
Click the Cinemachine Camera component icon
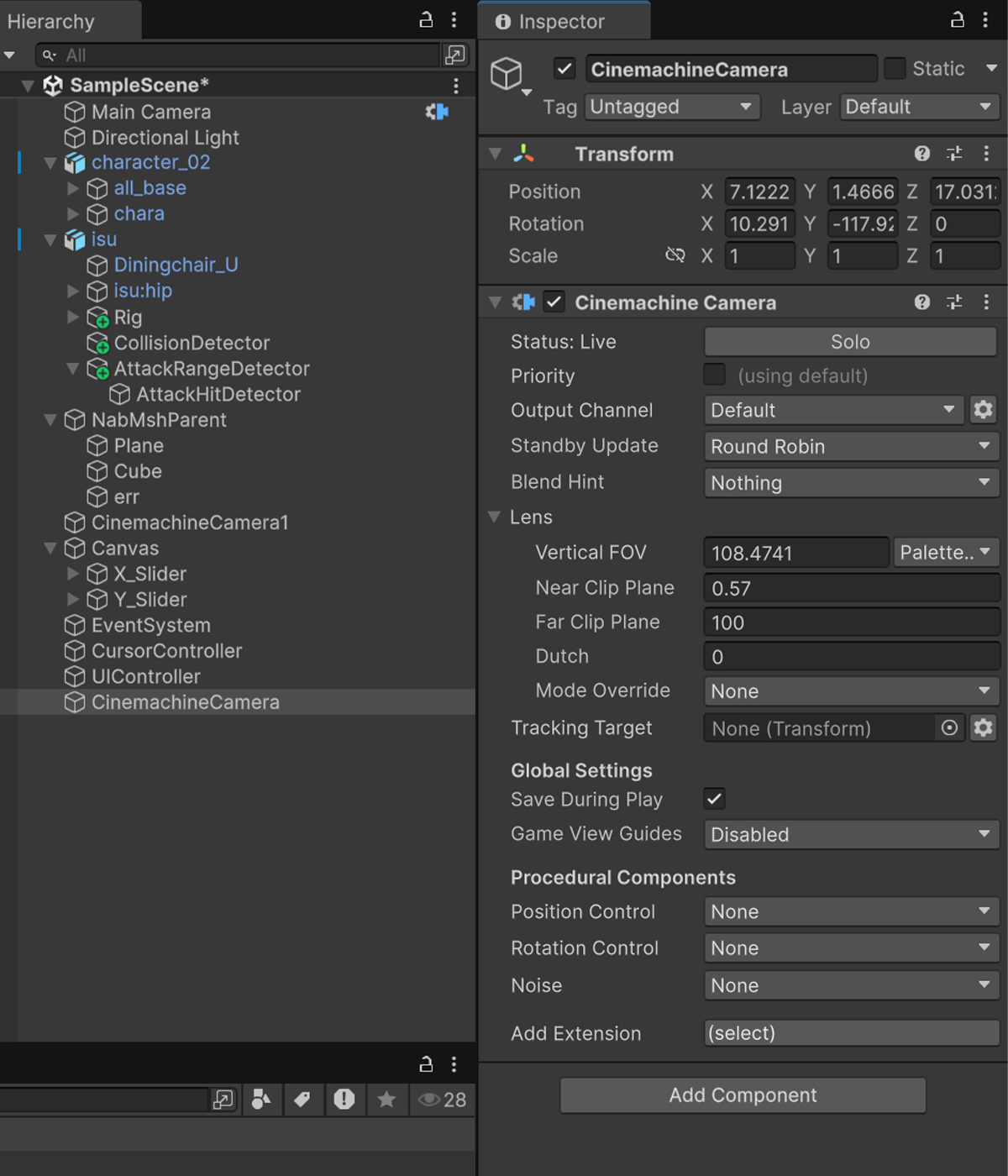click(522, 302)
